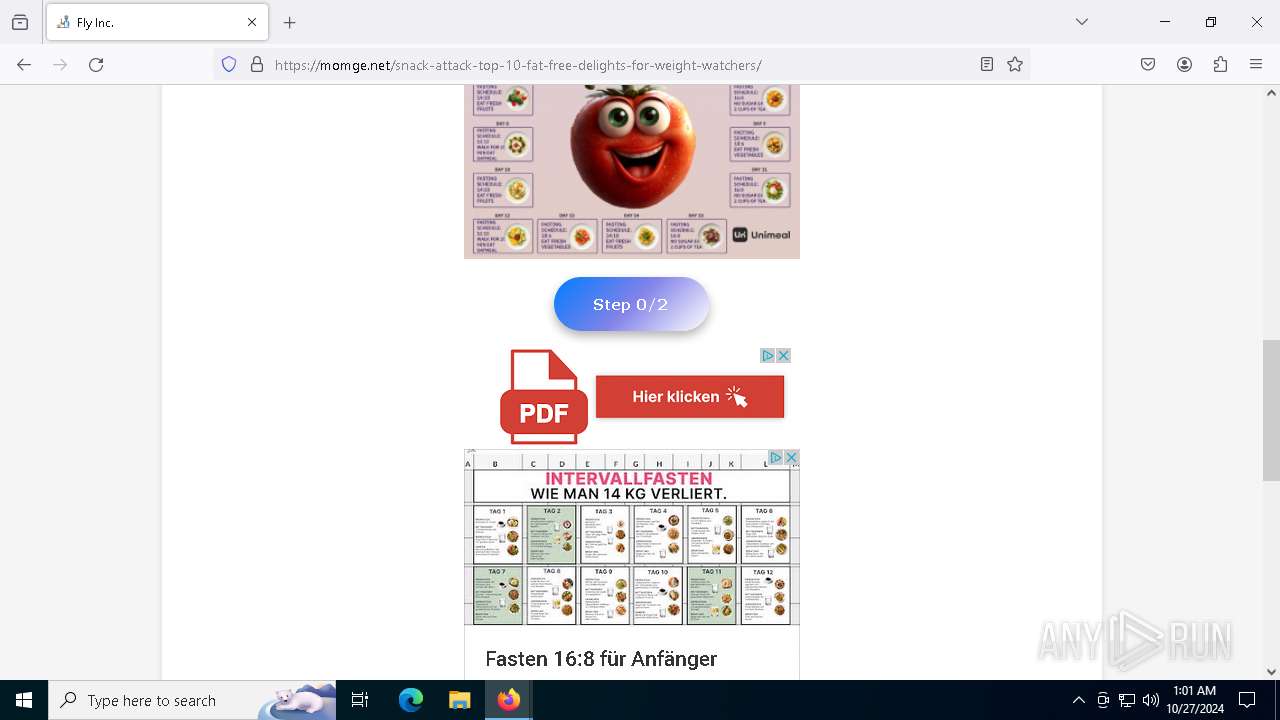Image resolution: width=1280 pixels, height=720 pixels.
Task: Go back to previous page
Action: click(24, 65)
